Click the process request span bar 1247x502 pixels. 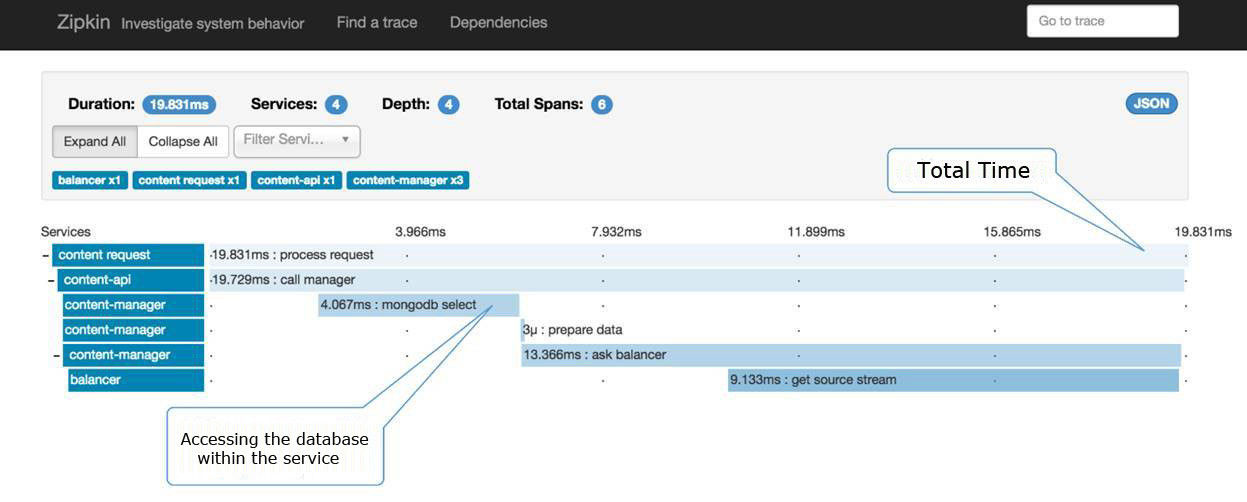pyautogui.click(x=694, y=255)
